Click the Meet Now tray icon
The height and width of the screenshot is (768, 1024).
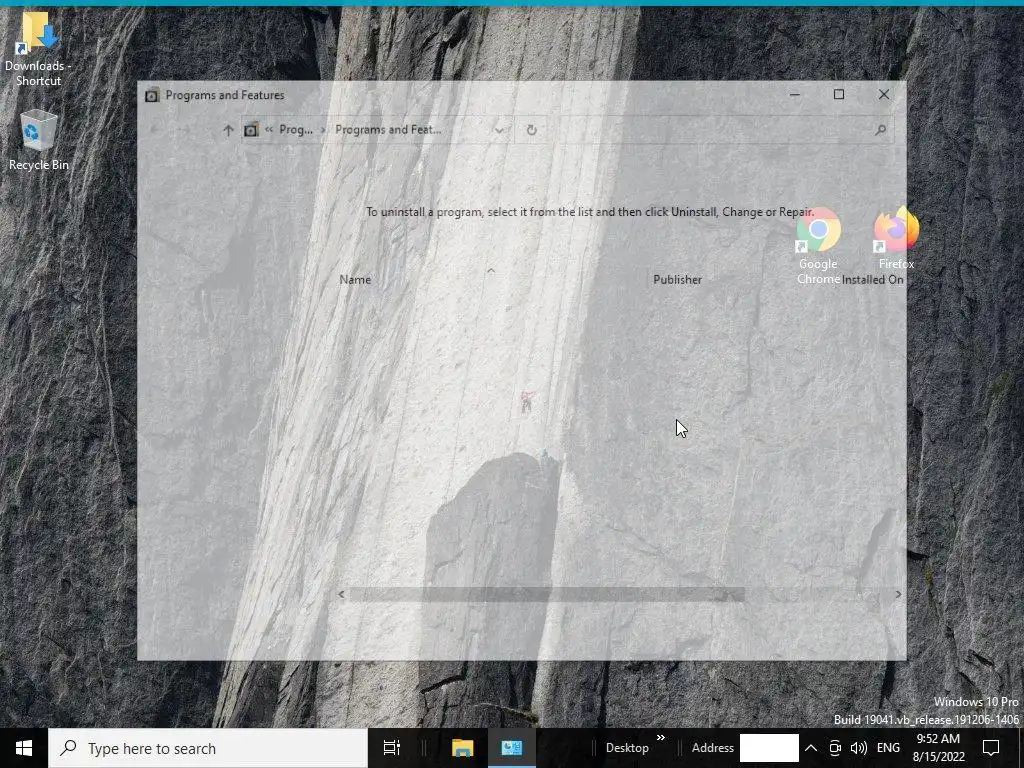tap(835, 748)
